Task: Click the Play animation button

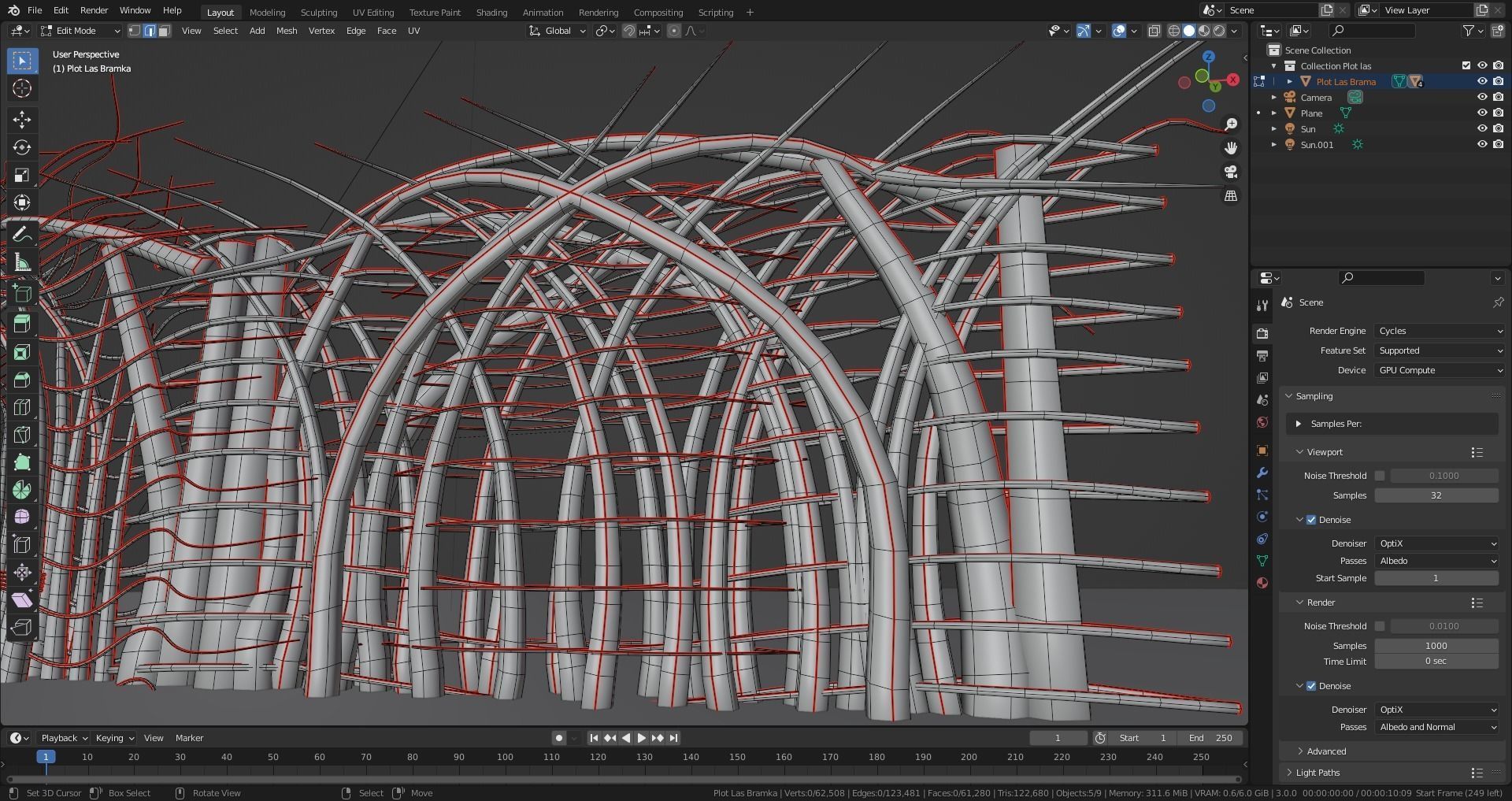Action: (641, 738)
